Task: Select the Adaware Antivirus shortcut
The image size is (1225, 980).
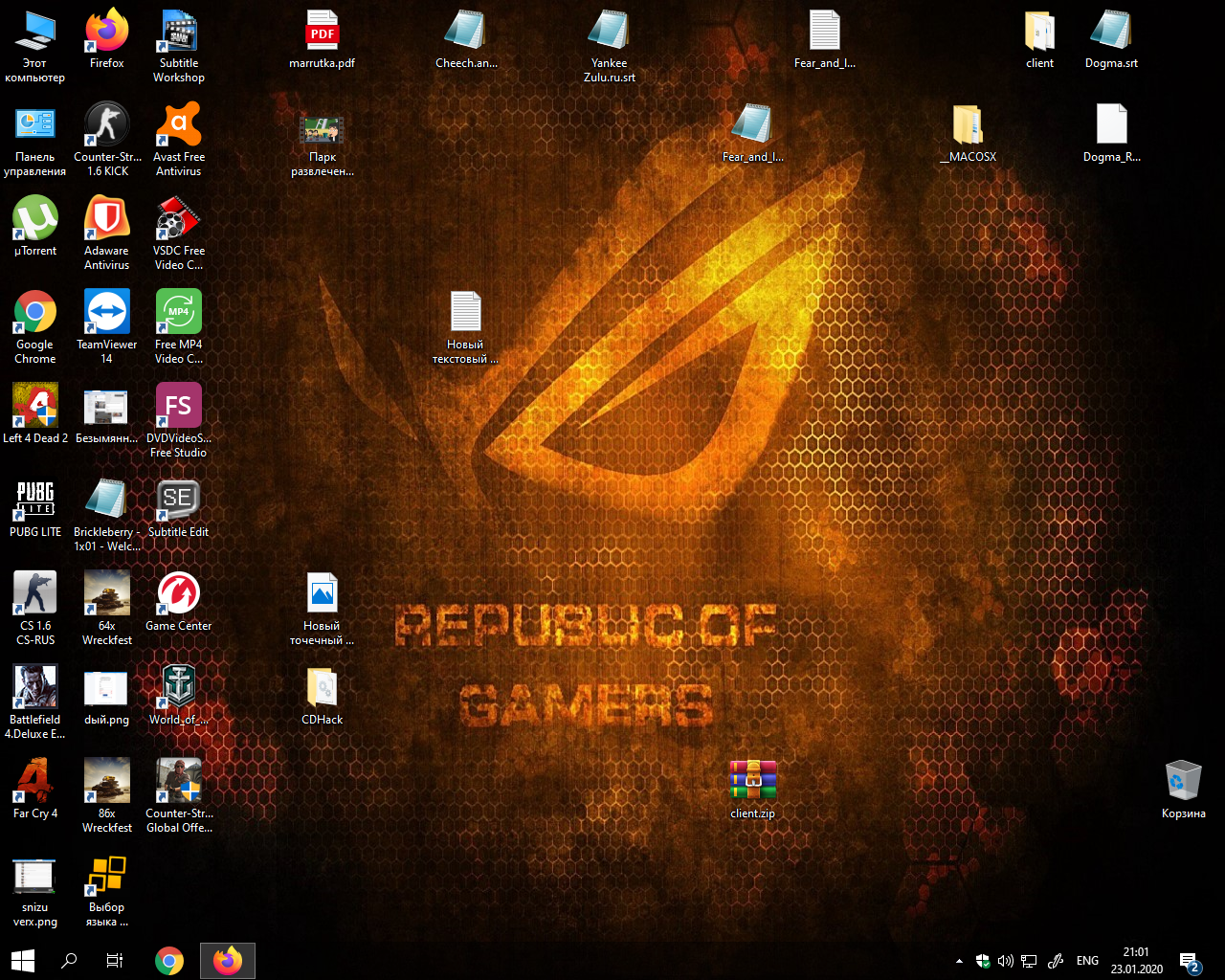Action: [107, 233]
